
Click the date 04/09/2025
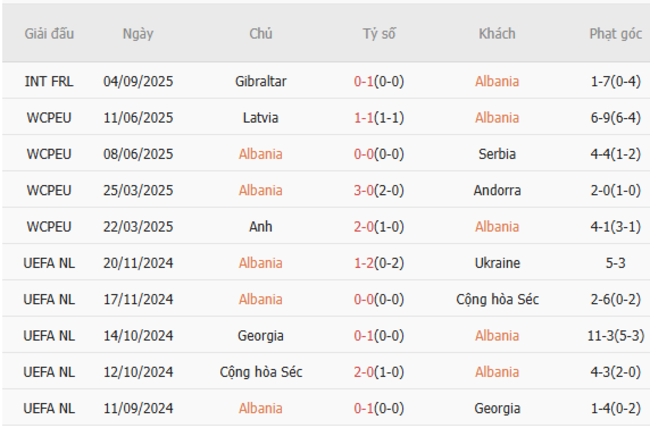click(x=138, y=81)
